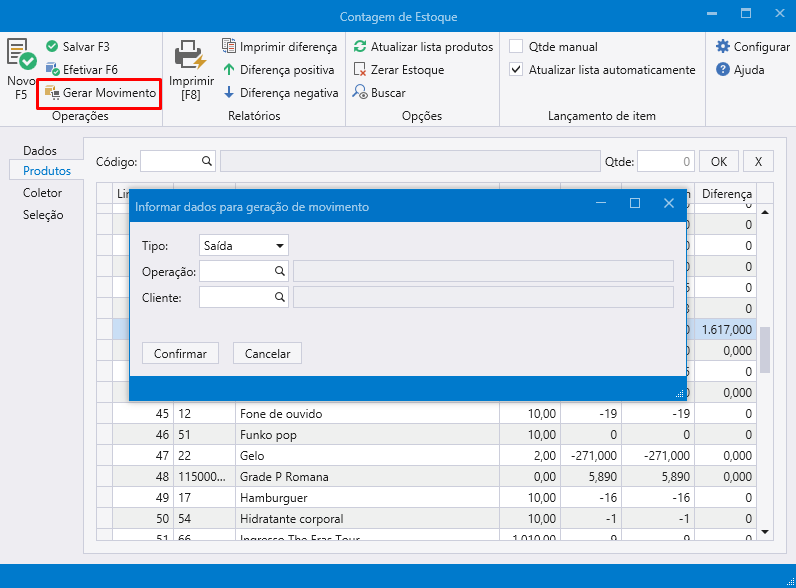Viewport: 796px width, 588px height.
Task: Click Atualizar lista produtos refresh icon
Action: coord(360,47)
